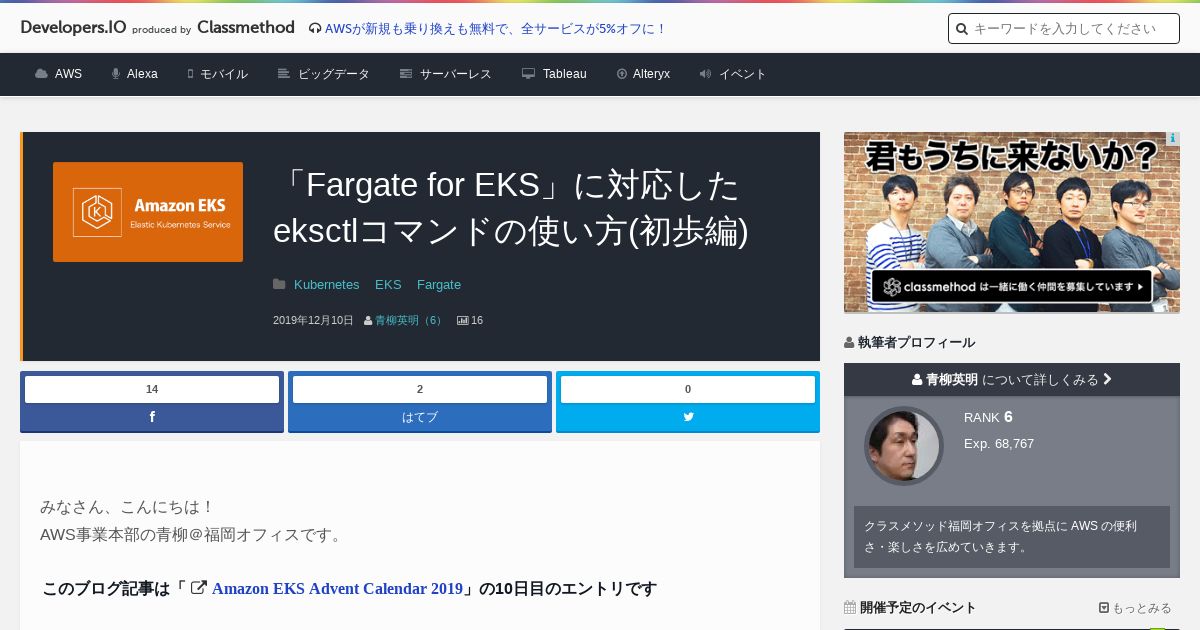Click the Facebook share count 14
The width and height of the screenshot is (1200, 630).
[152, 389]
